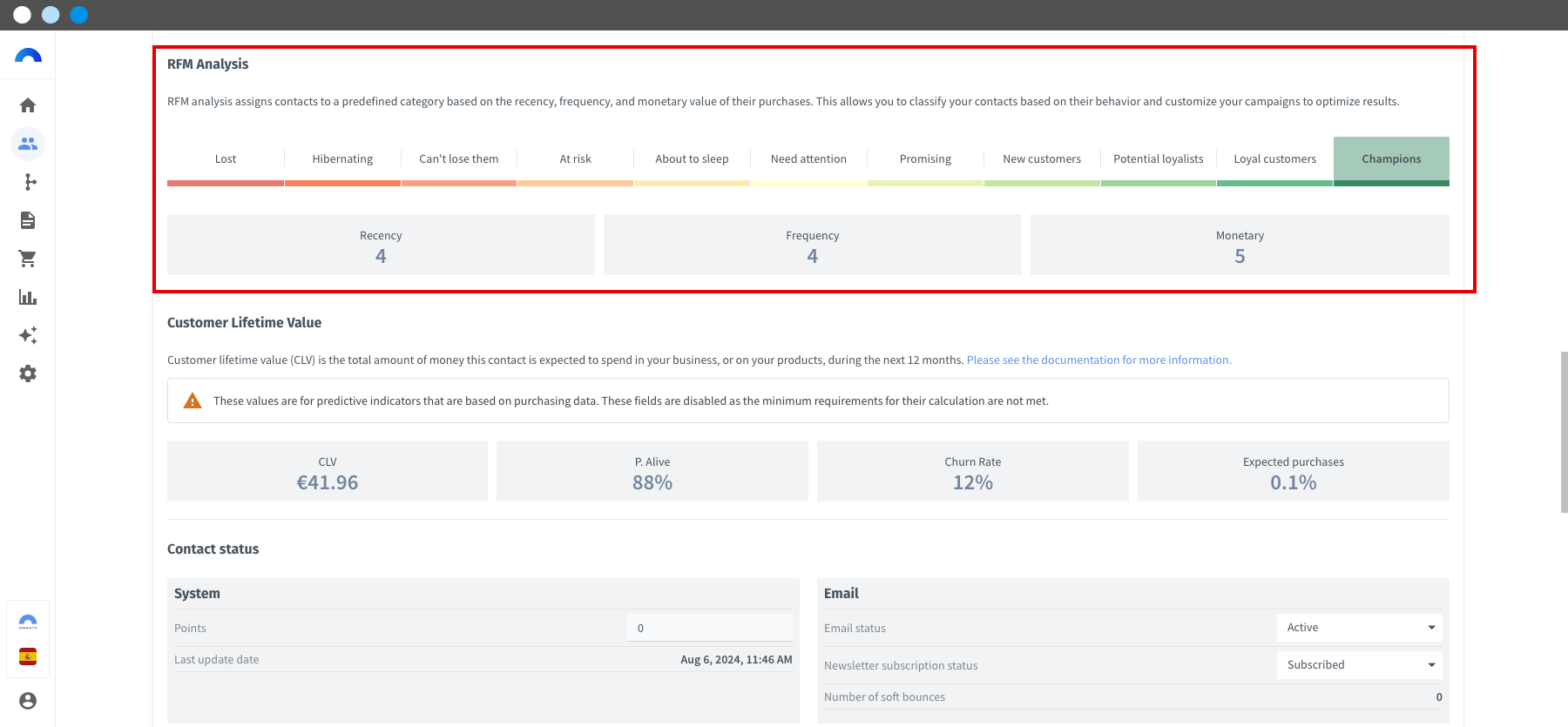The width and height of the screenshot is (1568, 727).
Task: Click the Points input field
Action: pyautogui.click(x=710, y=628)
